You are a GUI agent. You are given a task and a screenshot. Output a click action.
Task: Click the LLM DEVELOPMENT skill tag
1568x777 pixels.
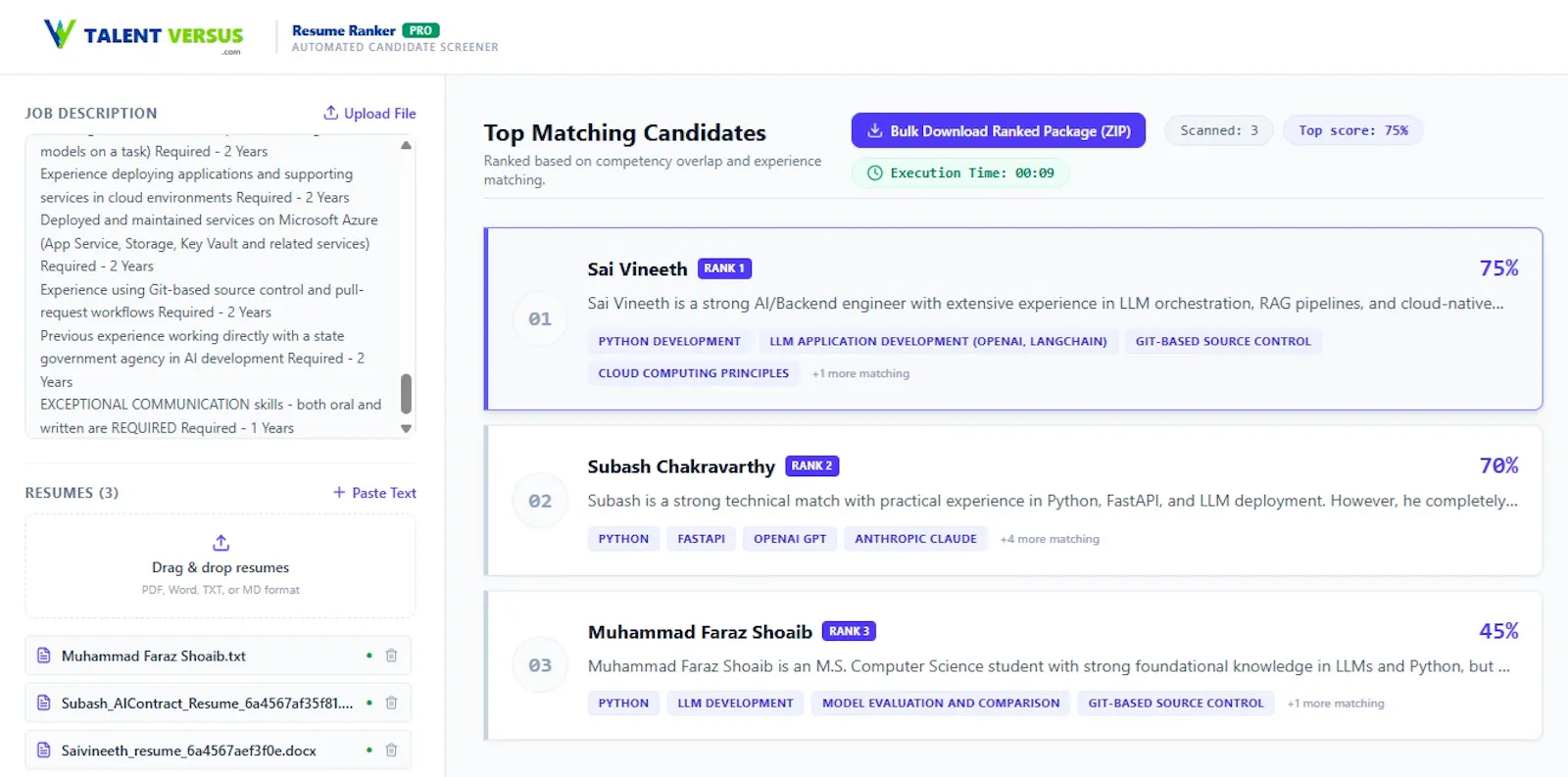click(x=735, y=704)
